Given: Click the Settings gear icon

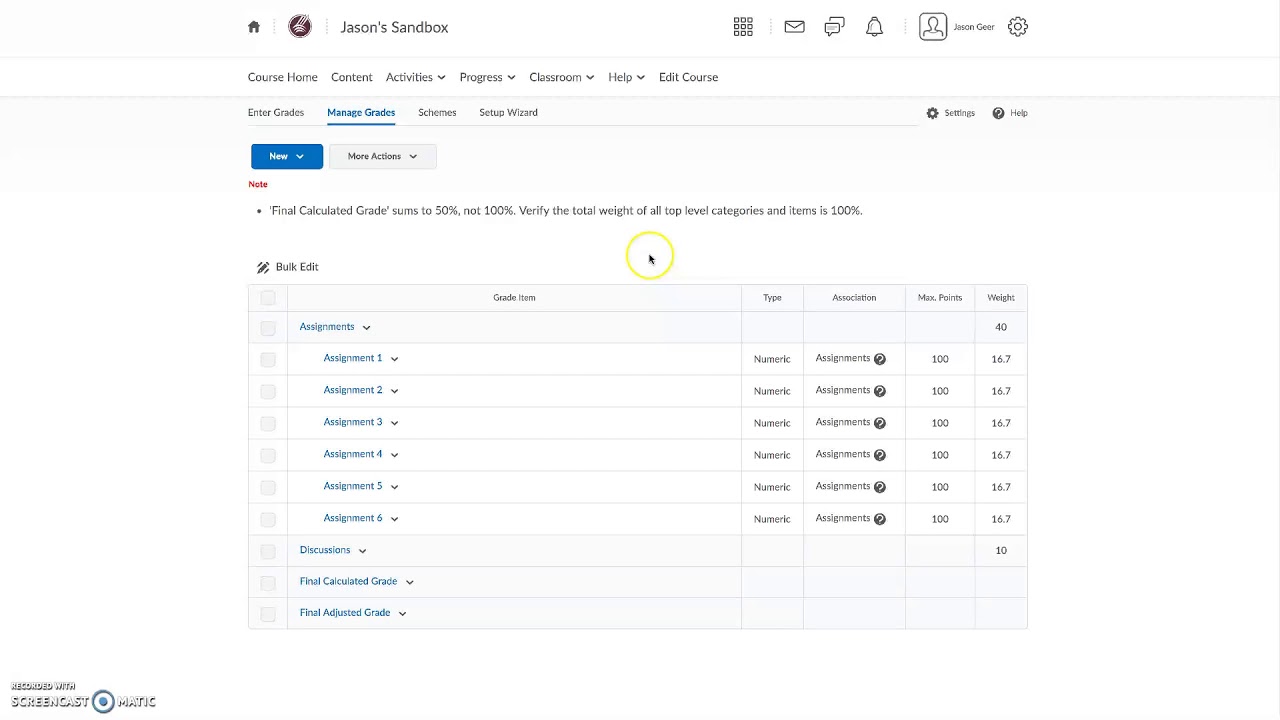Looking at the screenshot, I should point(932,113).
